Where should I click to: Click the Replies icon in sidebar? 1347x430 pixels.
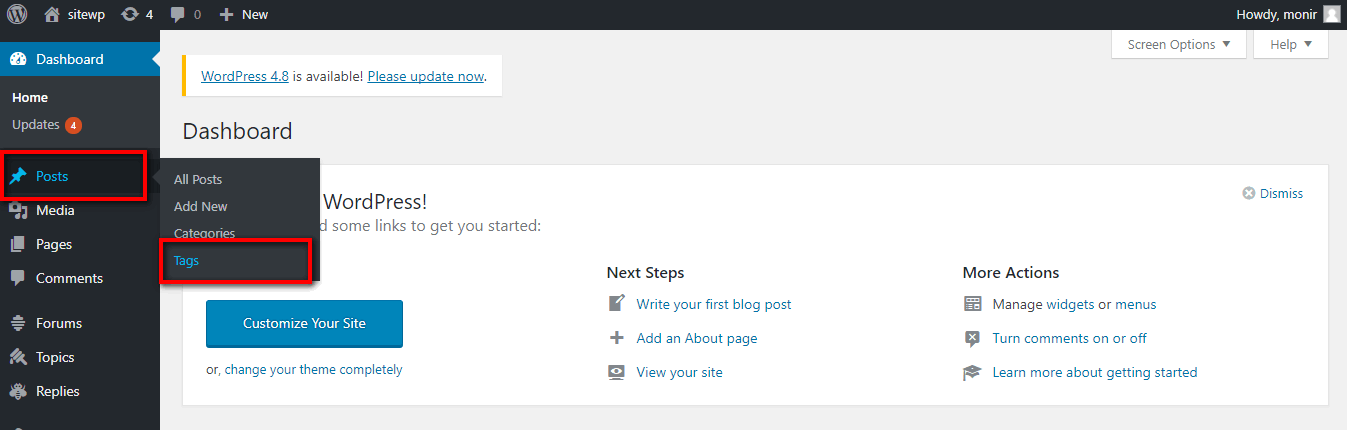18,391
